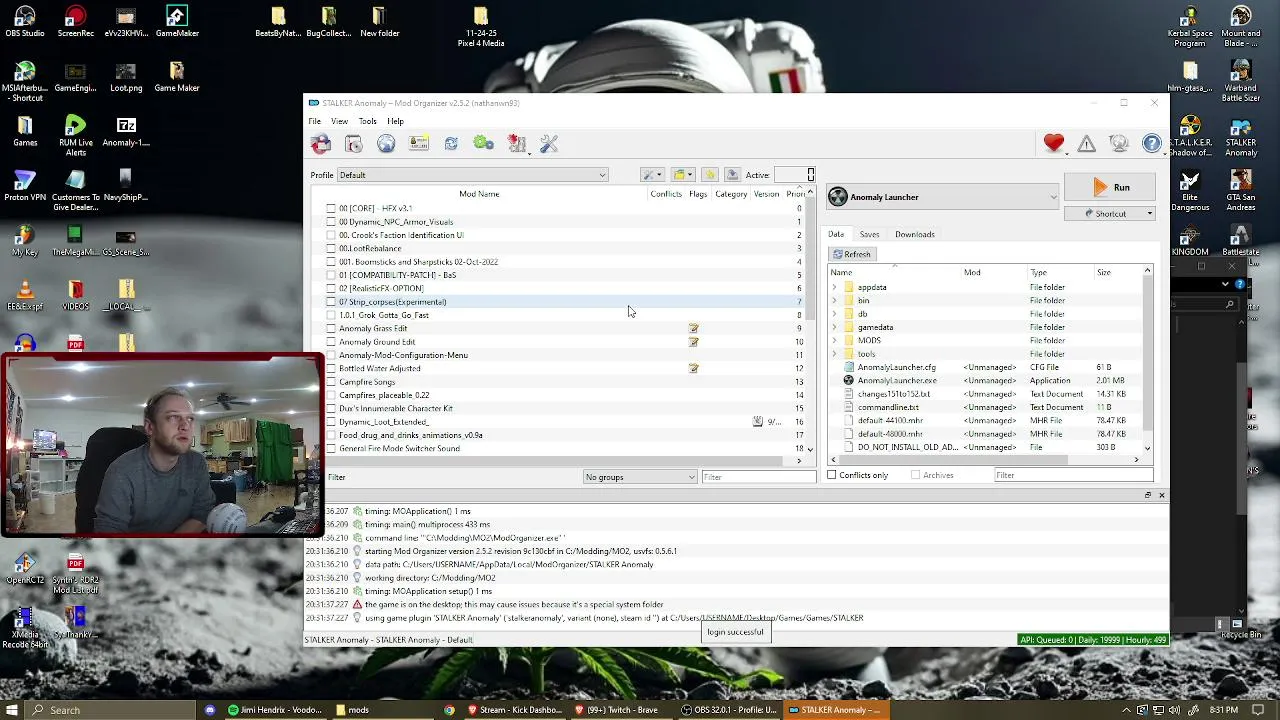This screenshot has height=720, width=1280.
Task: Sort by Conflicts column header
Action: (666, 194)
